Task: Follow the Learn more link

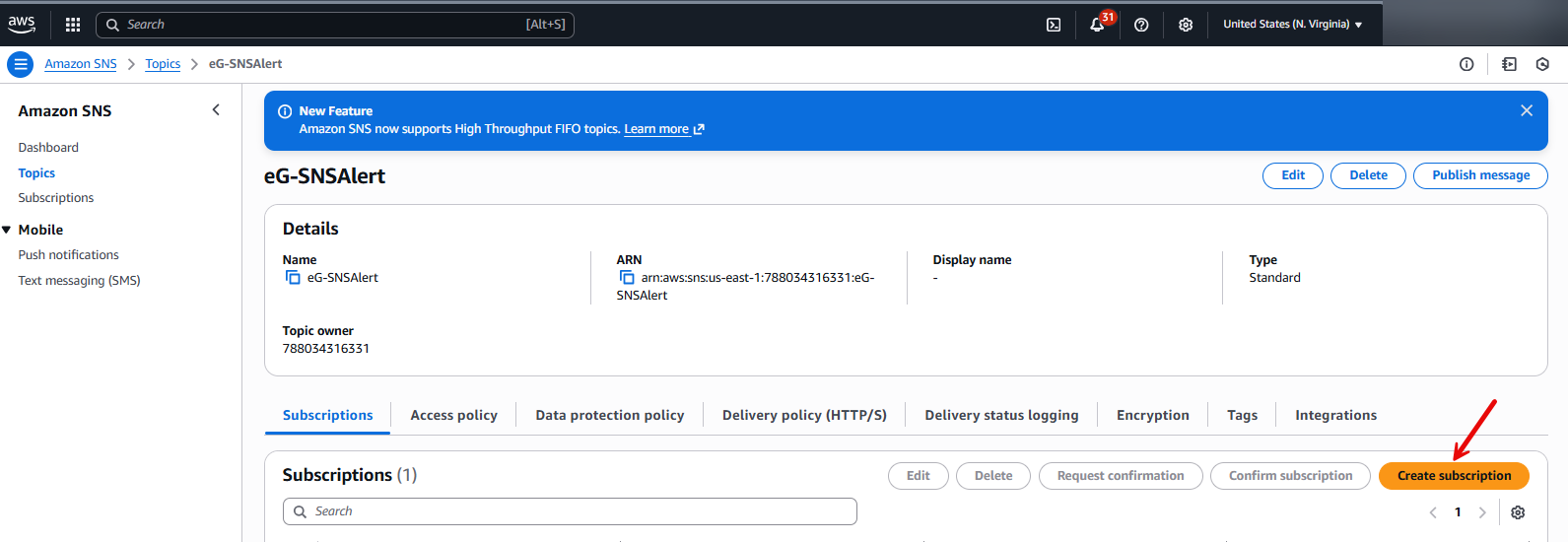Action: click(656, 129)
